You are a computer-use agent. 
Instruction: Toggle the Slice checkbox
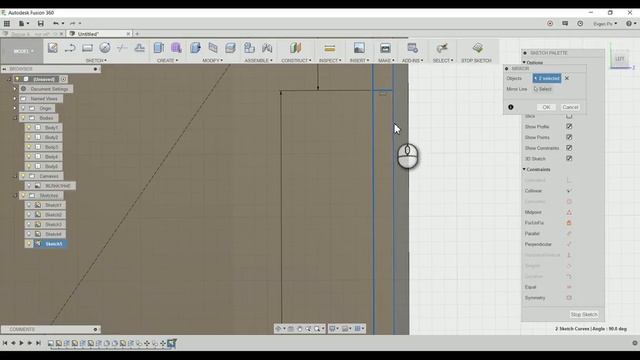point(569,116)
